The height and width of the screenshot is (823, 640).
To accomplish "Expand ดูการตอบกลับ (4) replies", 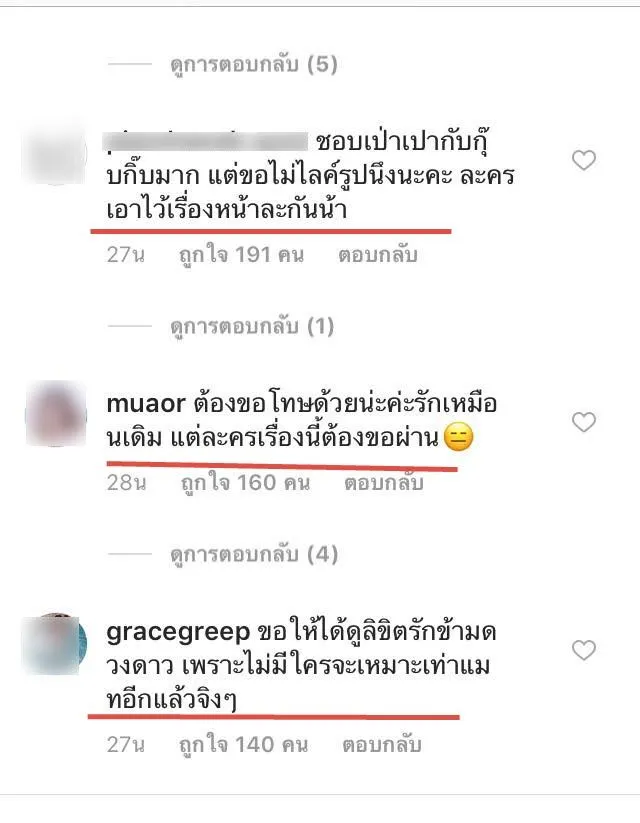I will coord(254,554).
